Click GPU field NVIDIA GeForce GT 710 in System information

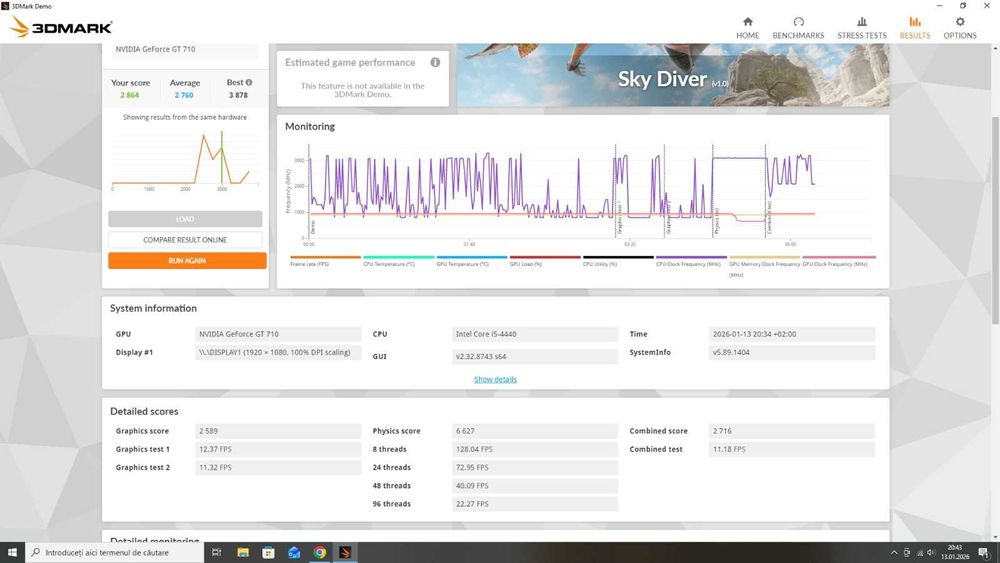click(x=278, y=334)
